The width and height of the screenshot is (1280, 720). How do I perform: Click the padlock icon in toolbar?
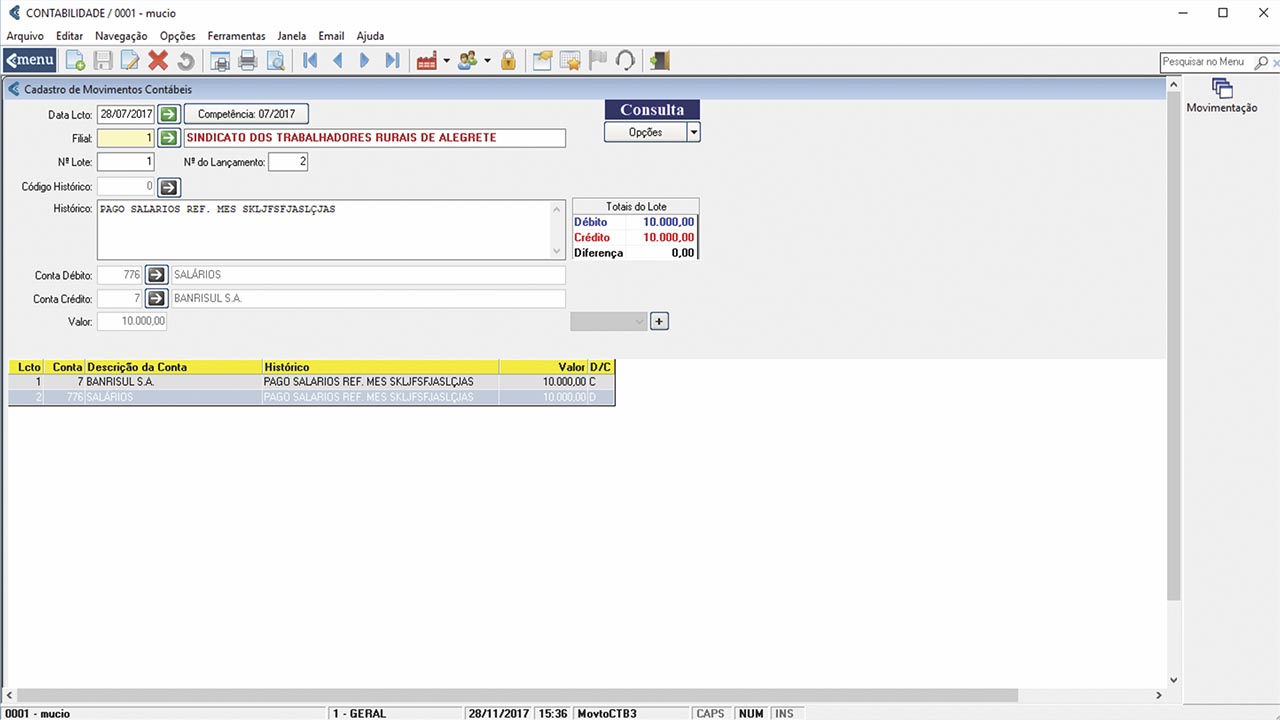(508, 61)
